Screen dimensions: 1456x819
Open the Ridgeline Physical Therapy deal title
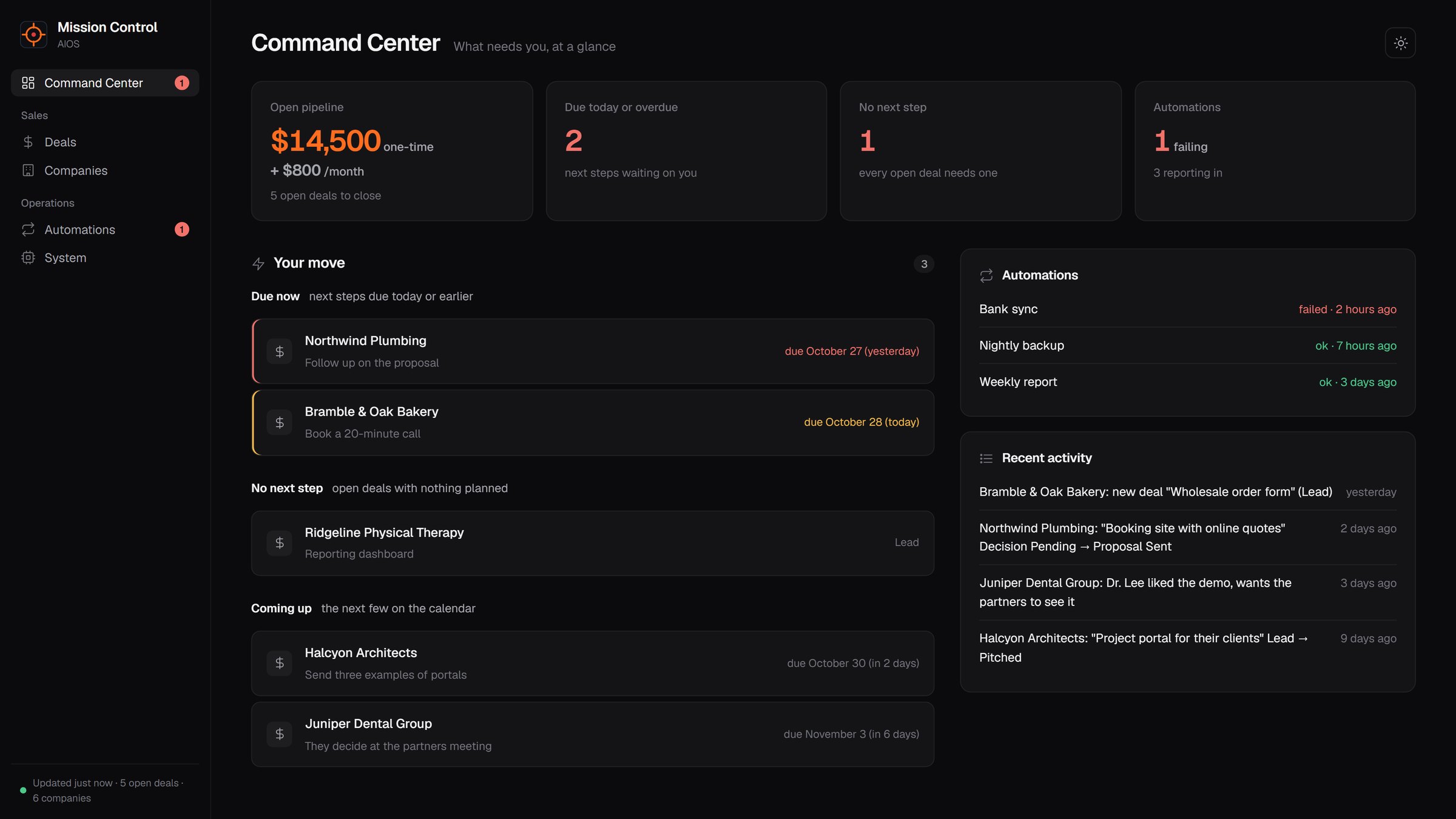click(384, 533)
